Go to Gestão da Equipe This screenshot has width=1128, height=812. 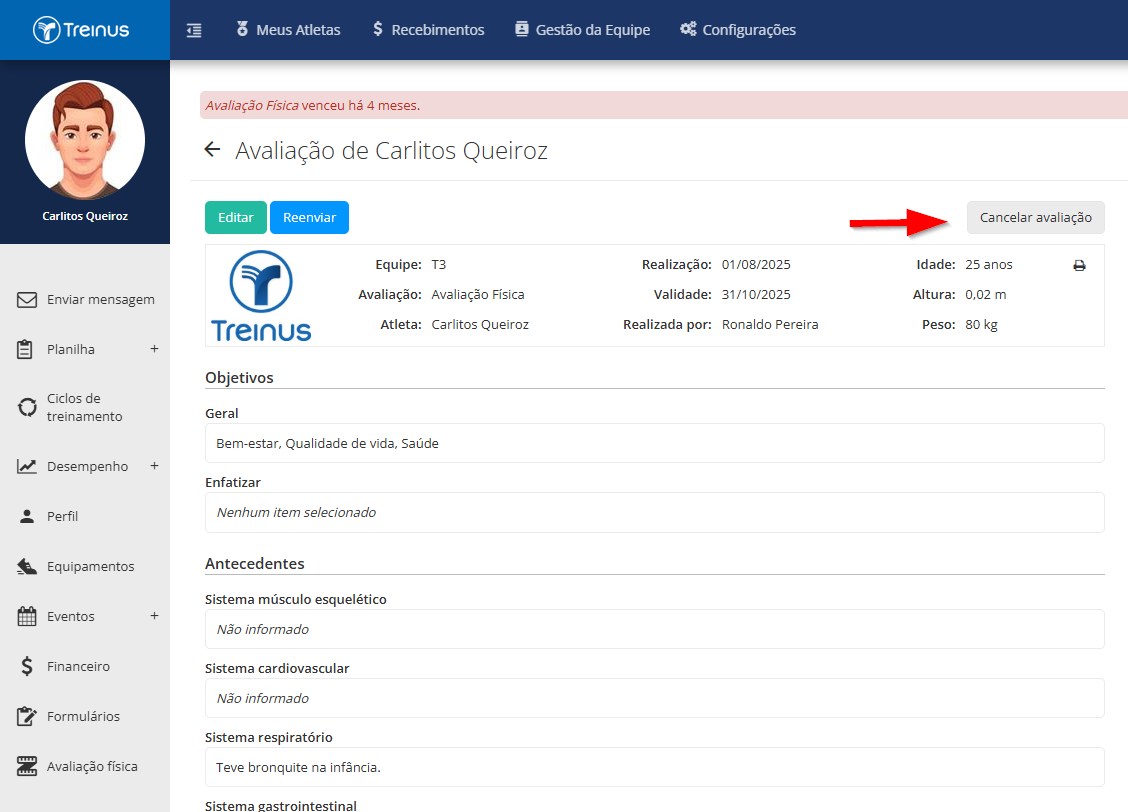pyautogui.click(x=583, y=29)
